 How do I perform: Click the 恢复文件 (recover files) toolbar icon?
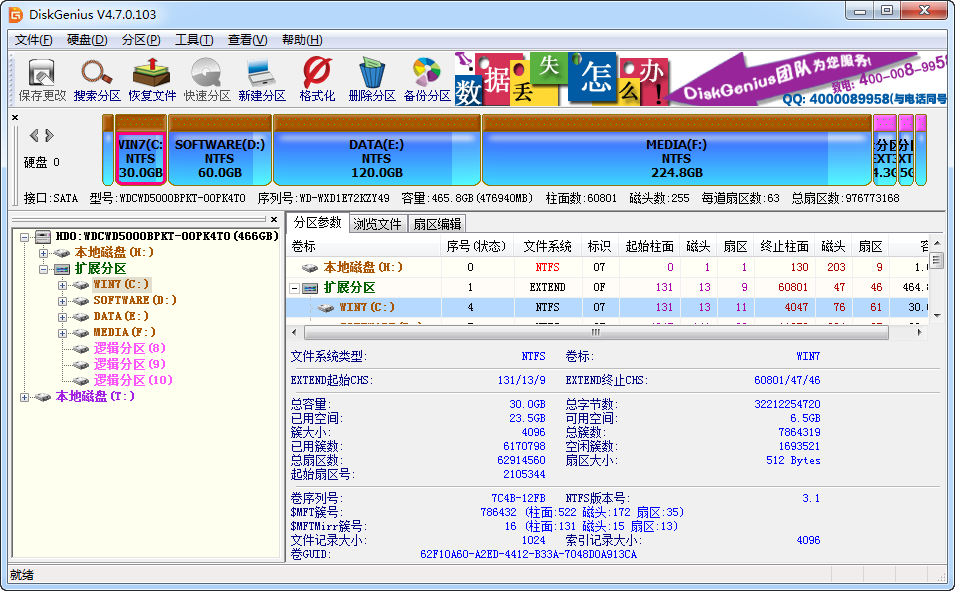[152, 79]
